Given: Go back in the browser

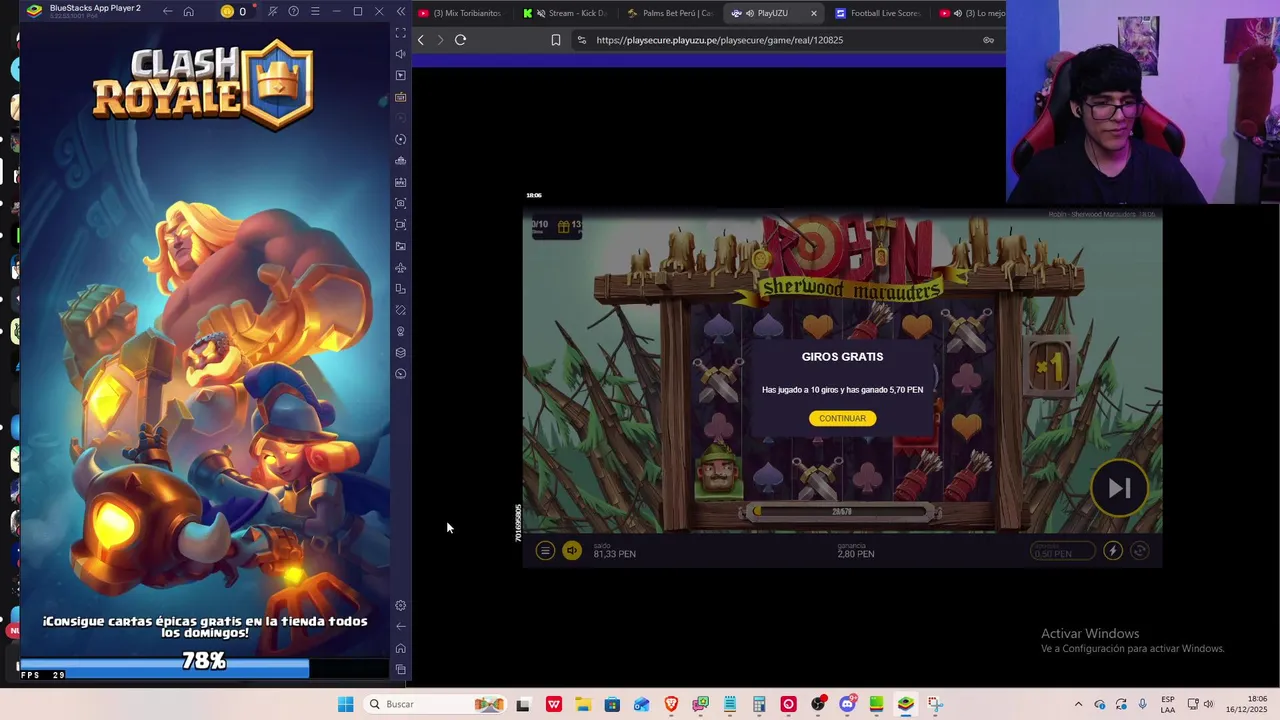Looking at the screenshot, I should point(421,40).
